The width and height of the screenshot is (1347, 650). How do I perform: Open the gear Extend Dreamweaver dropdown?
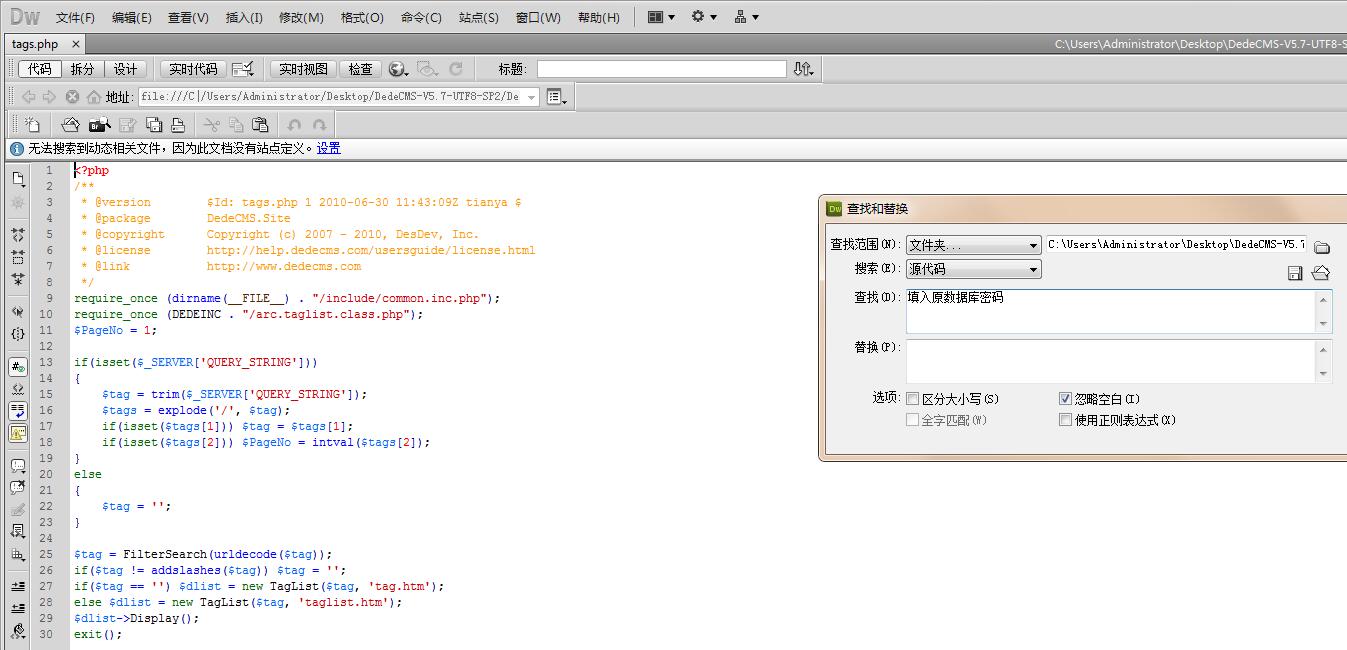point(704,17)
